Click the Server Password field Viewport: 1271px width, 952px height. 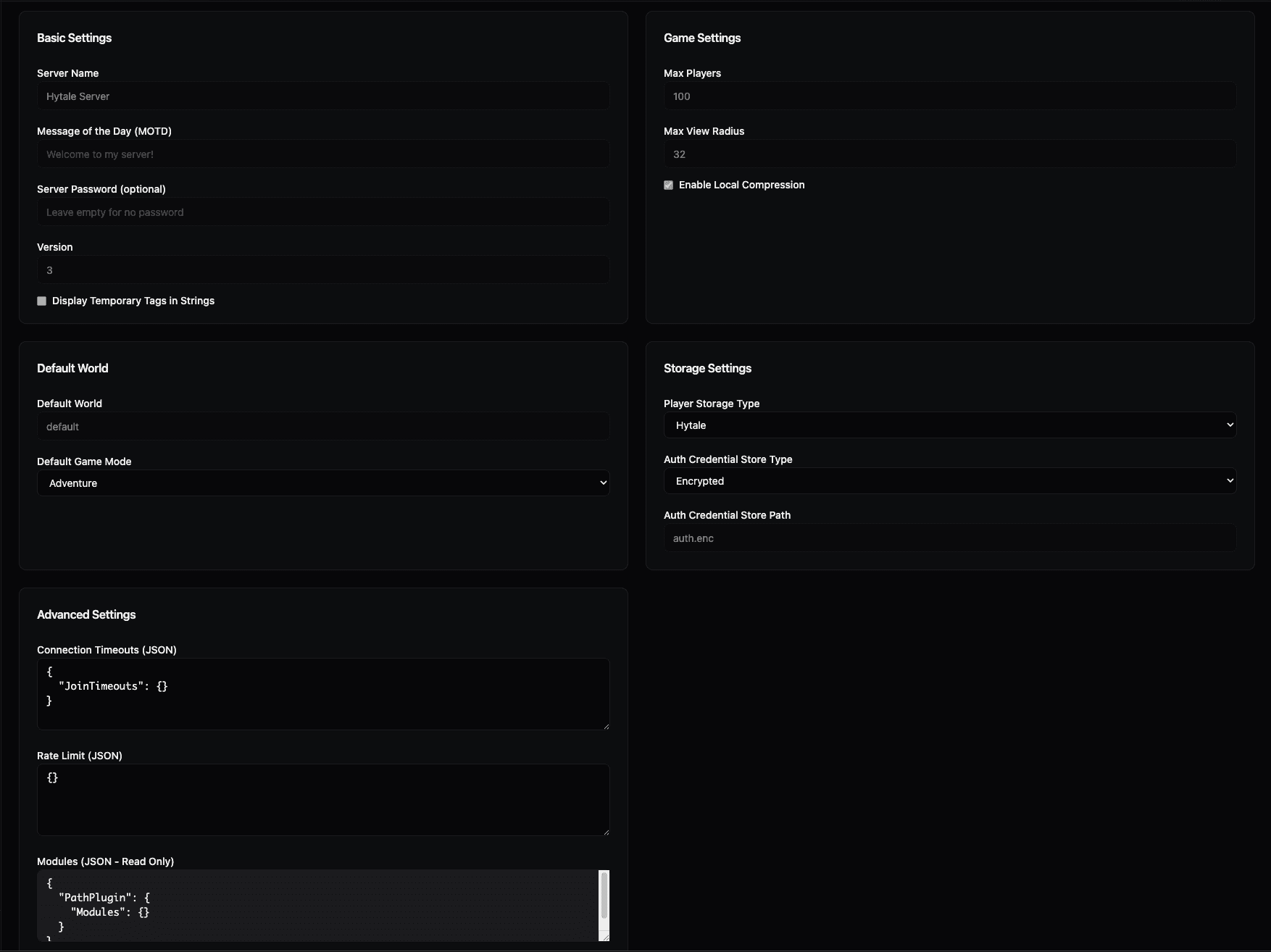(323, 211)
